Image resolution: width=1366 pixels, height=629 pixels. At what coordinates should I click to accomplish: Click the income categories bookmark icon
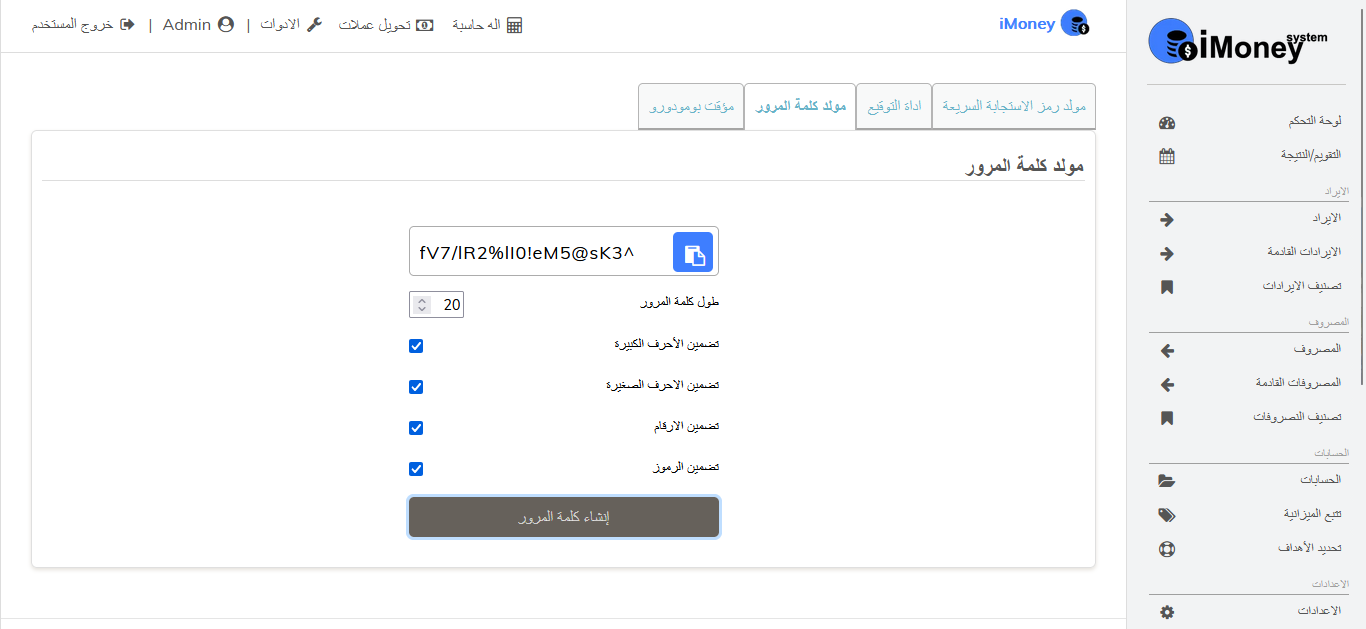pyautogui.click(x=1166, y=287)
